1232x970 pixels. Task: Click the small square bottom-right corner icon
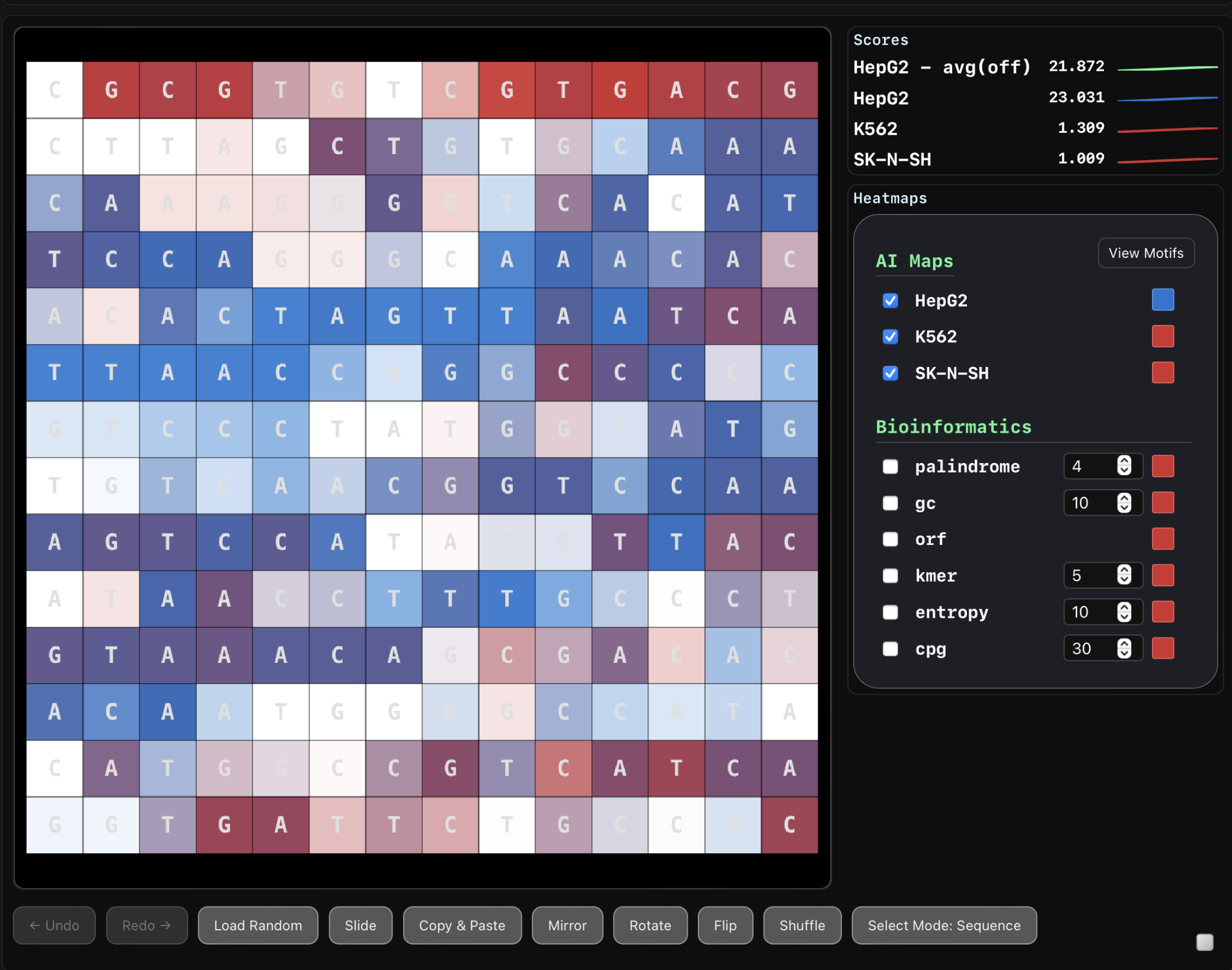click(x=1204, y=942)
